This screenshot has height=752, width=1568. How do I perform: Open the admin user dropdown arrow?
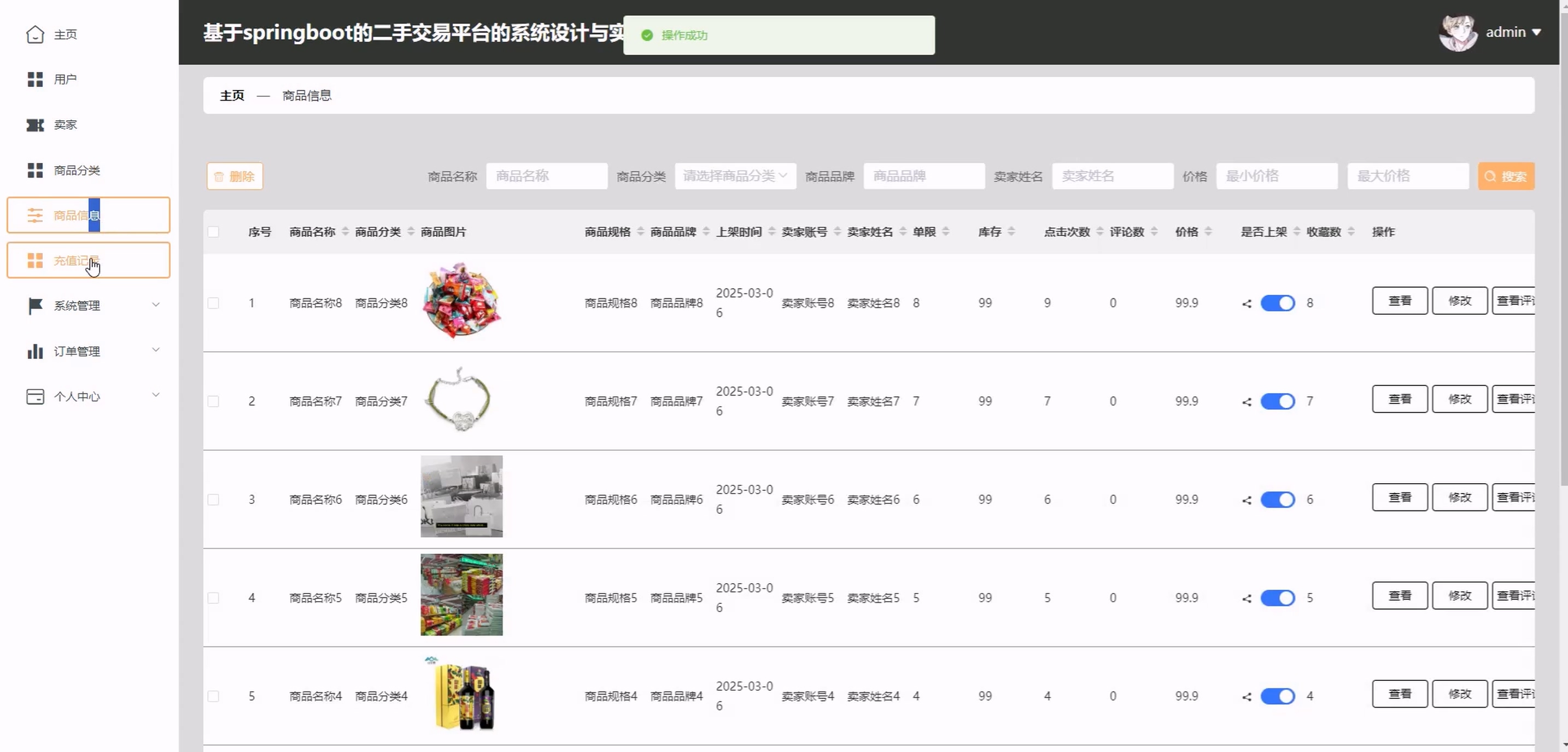1536,33
